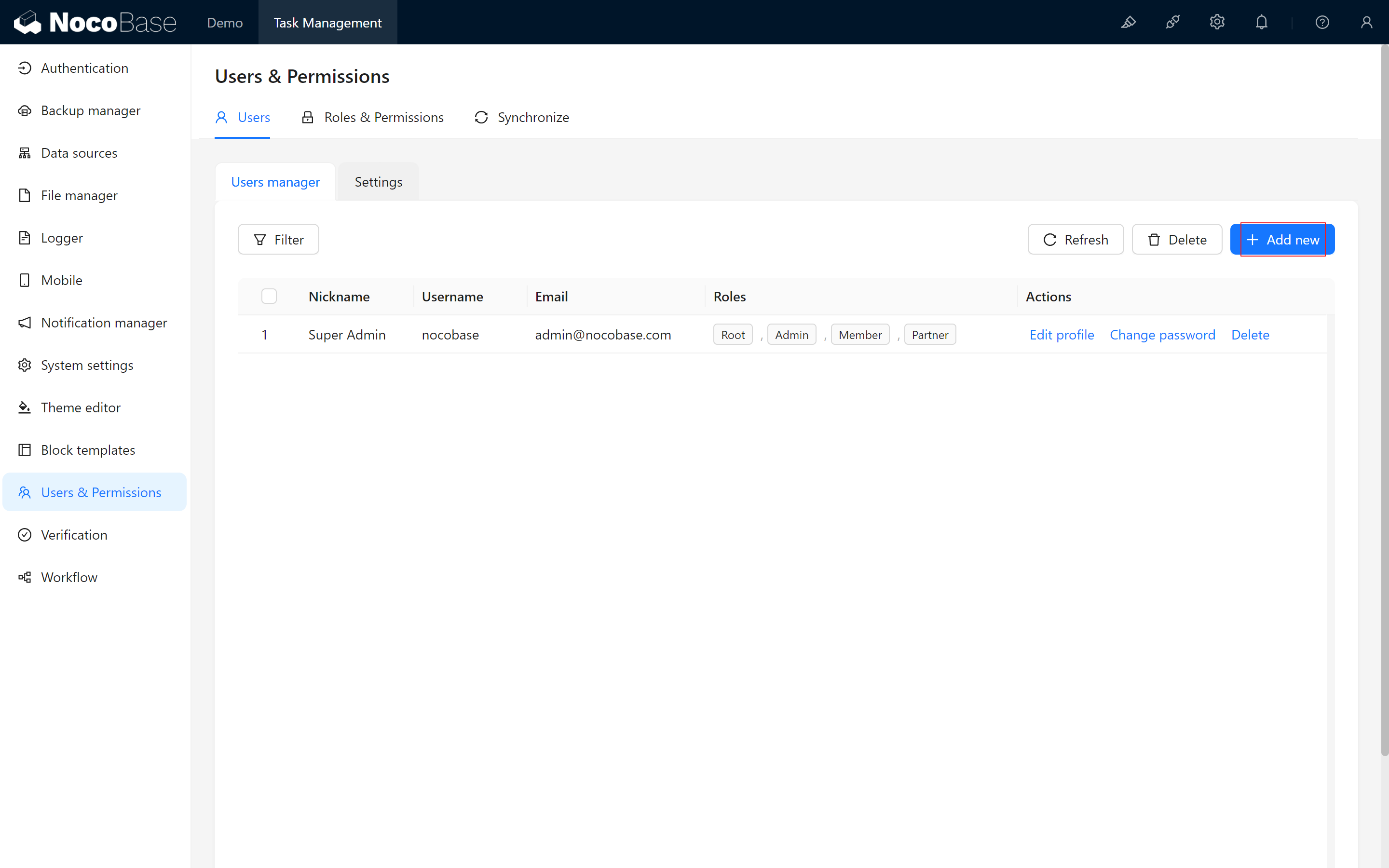1389x868 pixels.
Task: Click the Partner role tag
Action: pyautogui.click(x=930, y=335)
